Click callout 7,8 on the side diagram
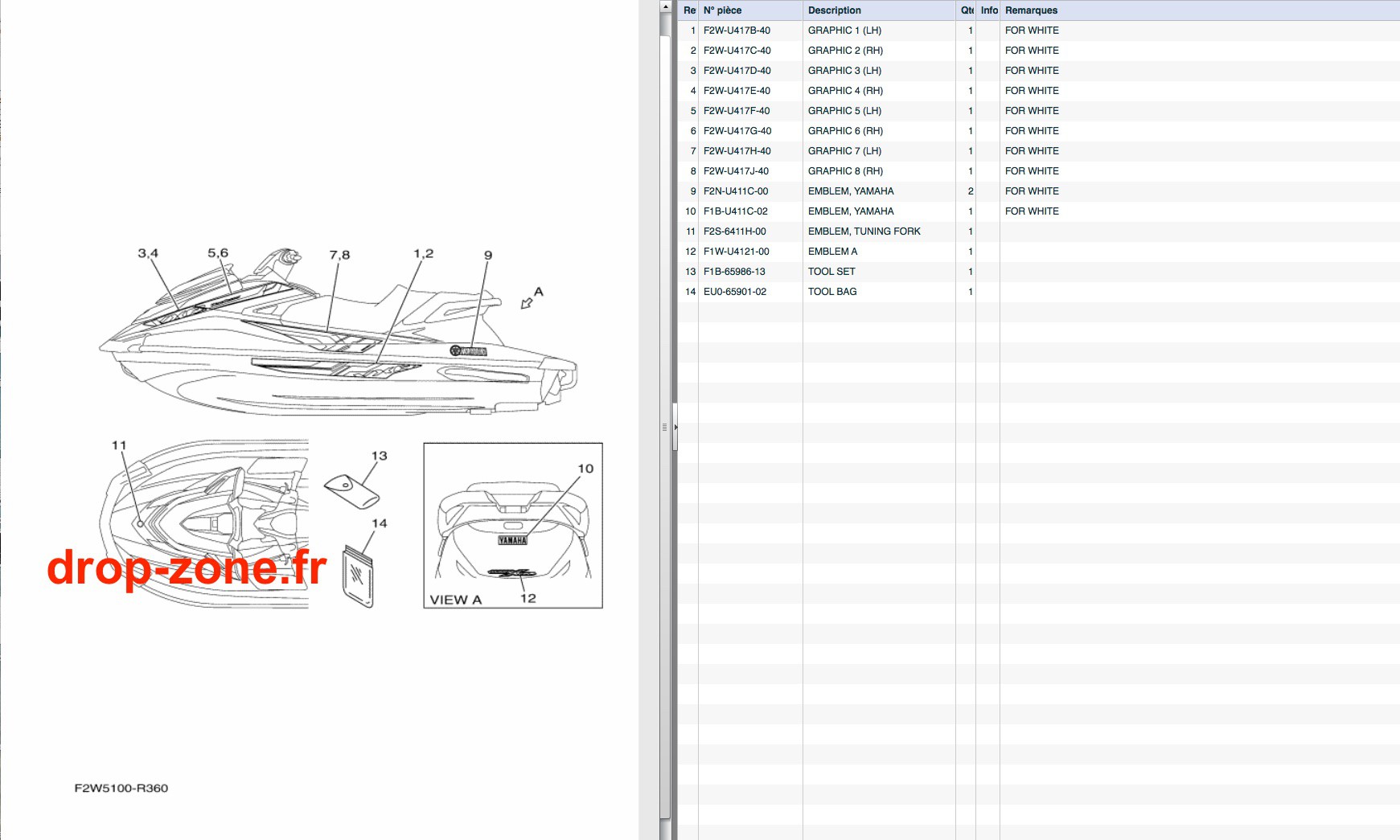This screenshot has width=1400, height=840. click(x=339, y=255)
